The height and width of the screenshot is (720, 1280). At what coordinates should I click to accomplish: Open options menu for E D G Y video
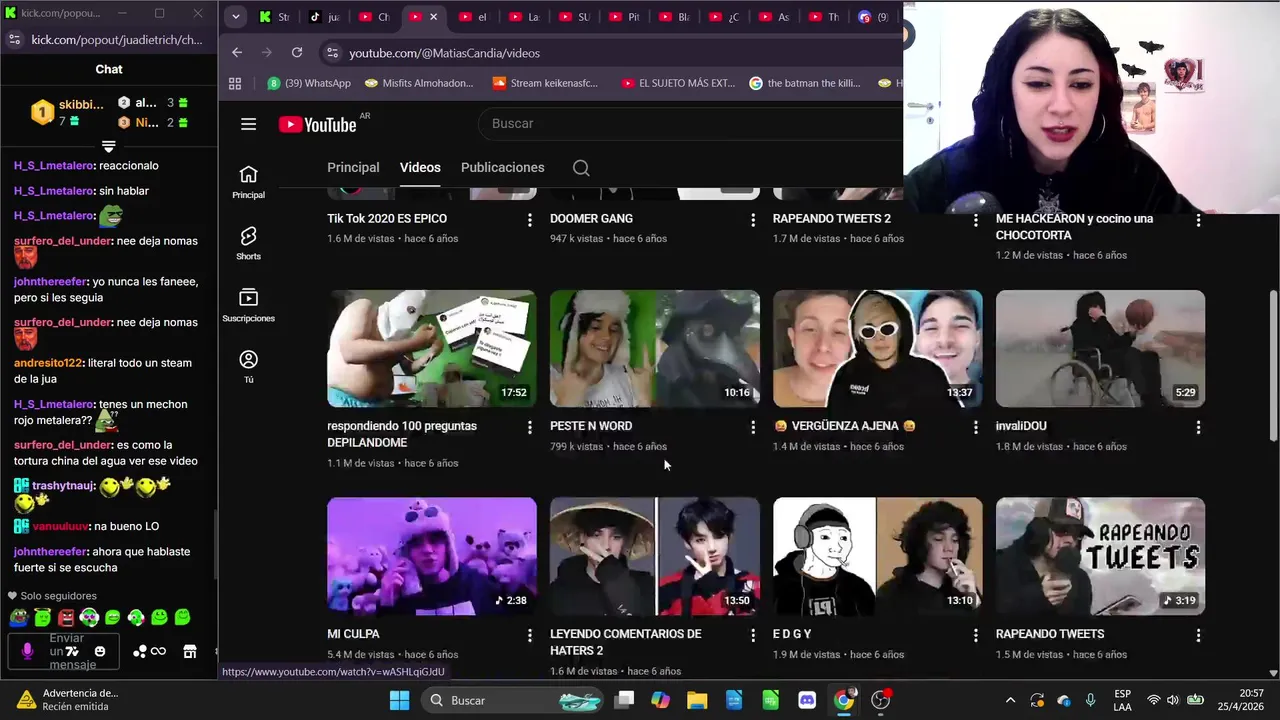[x=976, y=635]
